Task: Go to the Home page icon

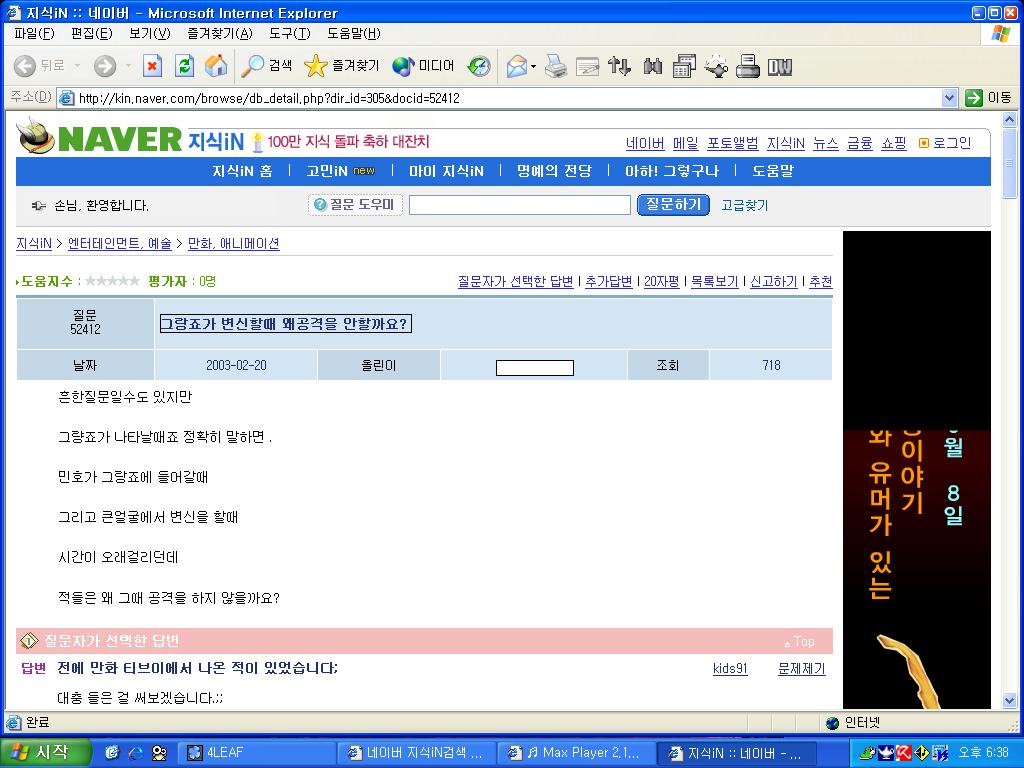Action: pos(216,66)
